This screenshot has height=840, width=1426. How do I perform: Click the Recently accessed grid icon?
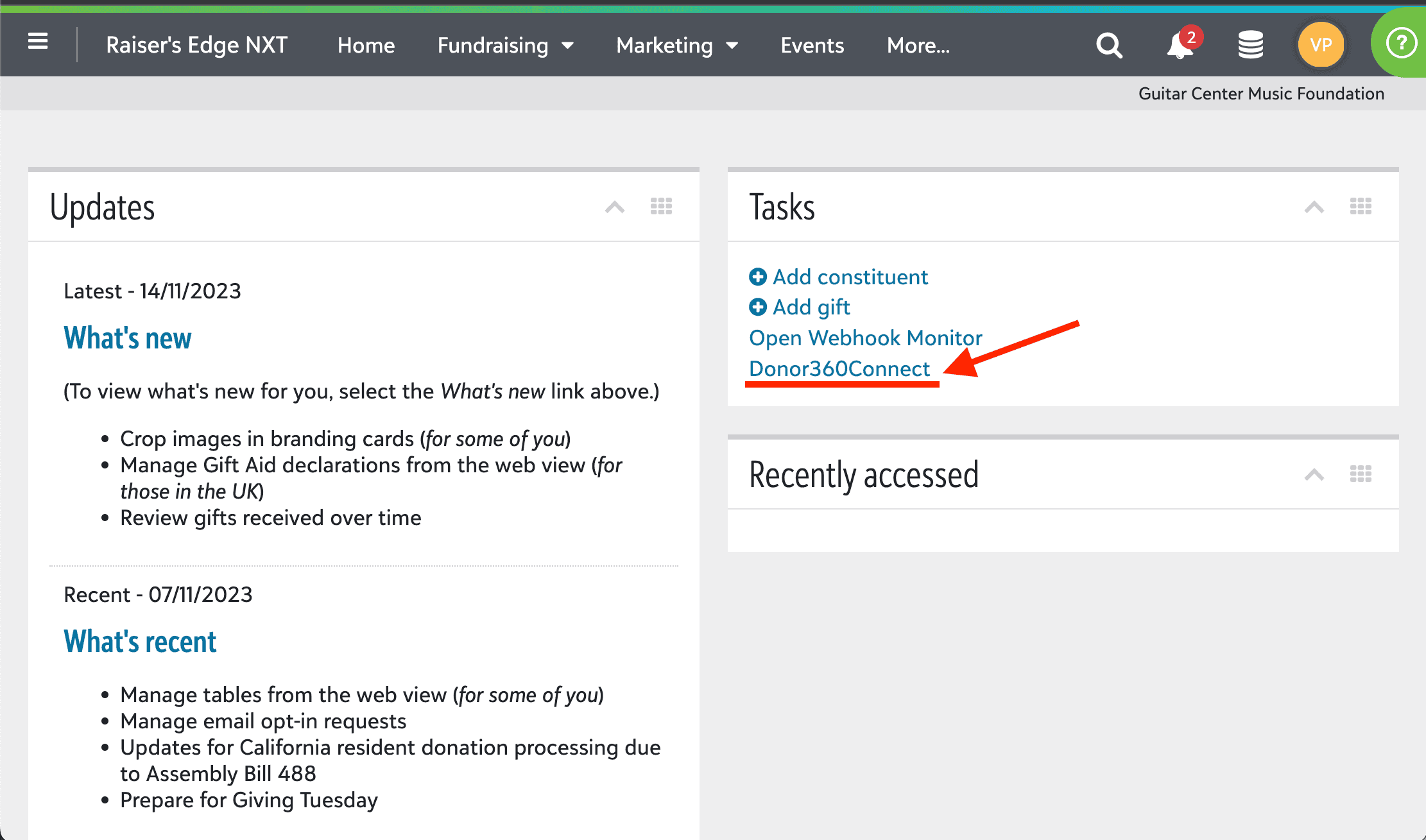(x=1361, y=474)
